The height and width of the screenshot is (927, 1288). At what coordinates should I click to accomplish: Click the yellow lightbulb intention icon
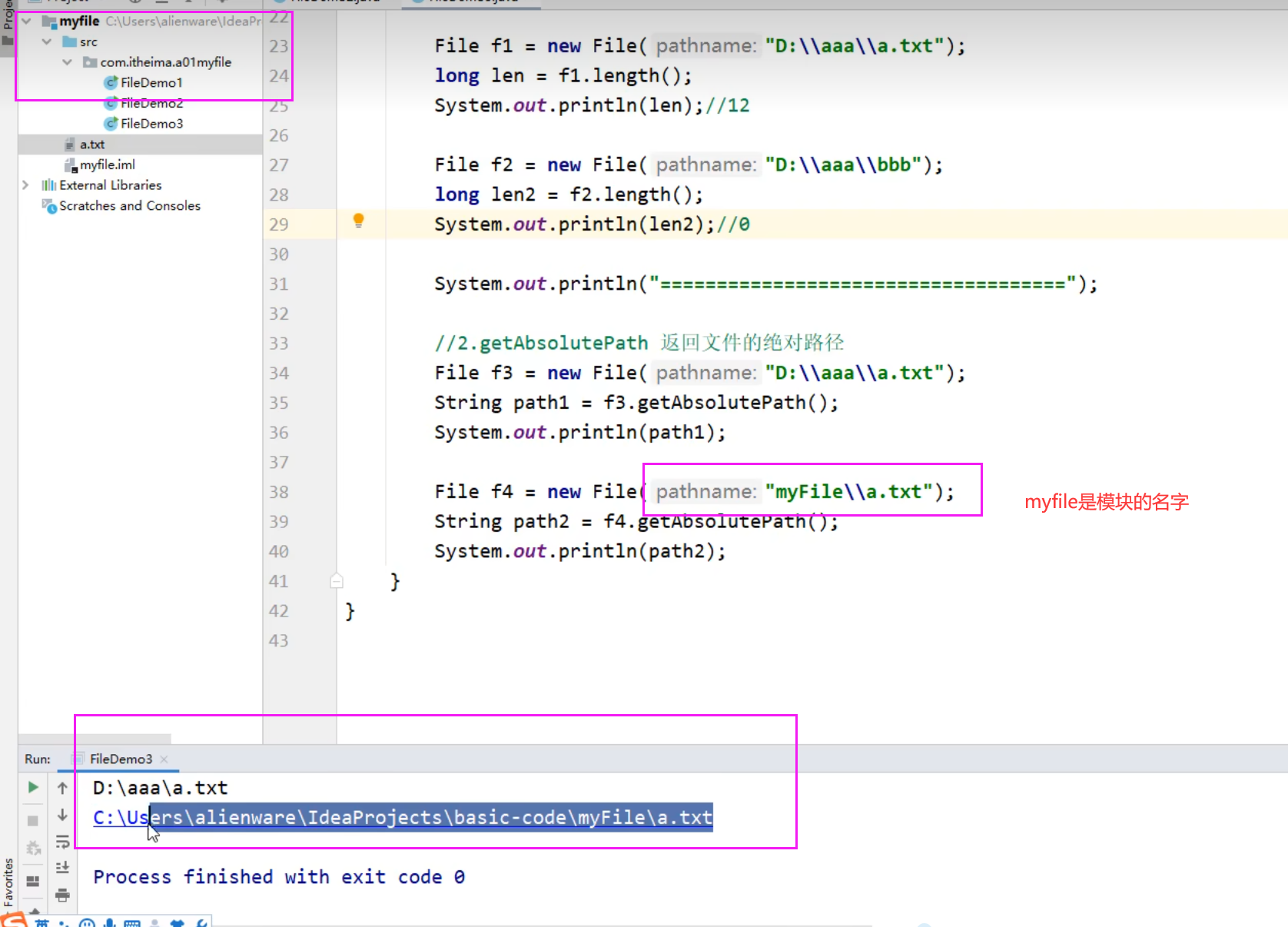coord(358,221)
